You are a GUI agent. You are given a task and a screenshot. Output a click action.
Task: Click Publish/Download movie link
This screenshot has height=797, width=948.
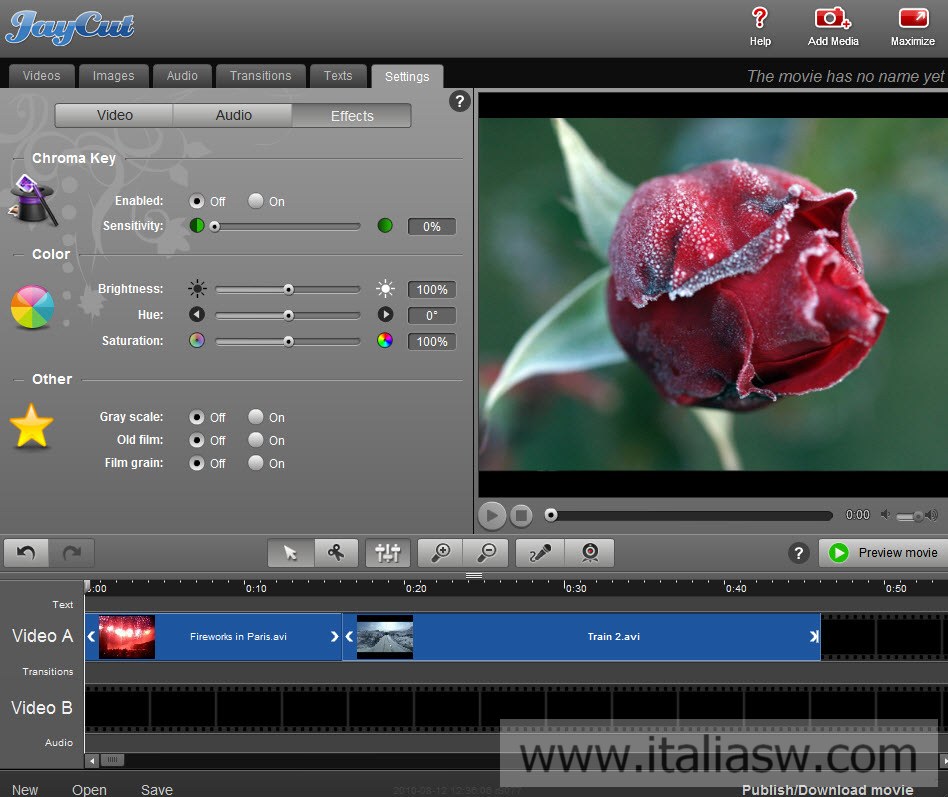coord(827,790)
